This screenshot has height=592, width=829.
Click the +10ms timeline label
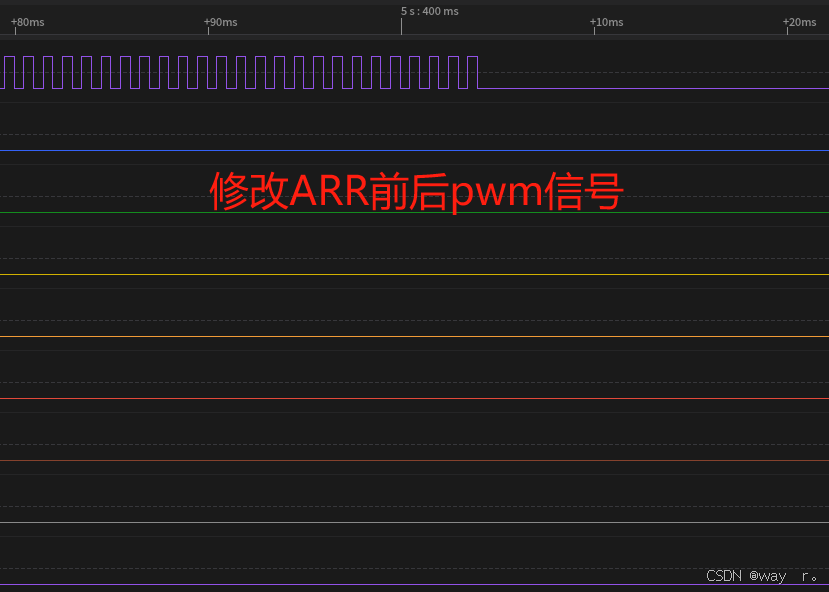coord(606,22)
